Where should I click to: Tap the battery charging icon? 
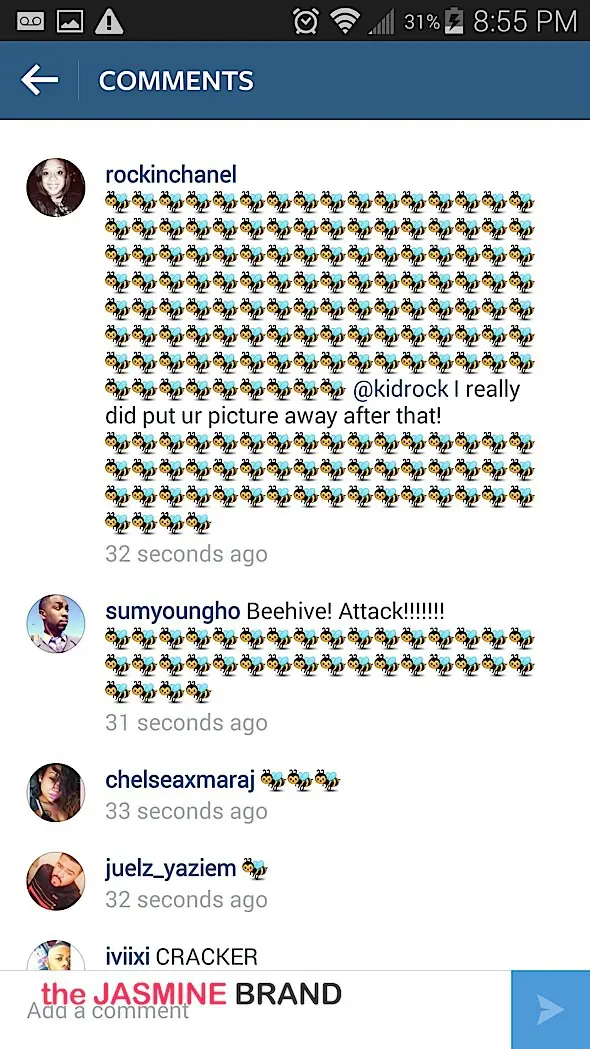coord(454,21)
